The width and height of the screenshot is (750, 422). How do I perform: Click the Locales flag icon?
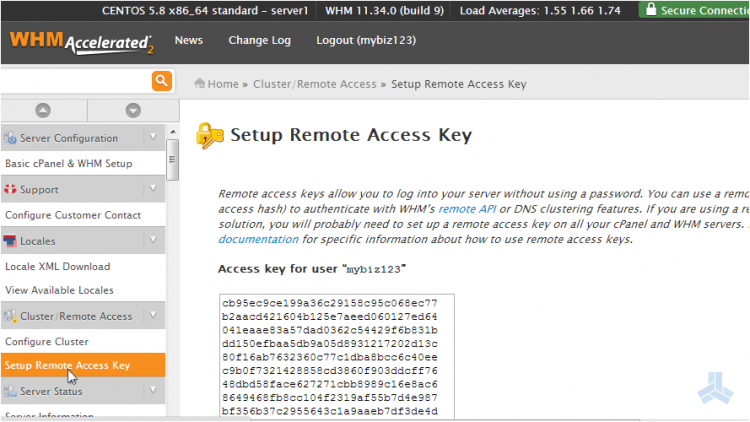[x=10, y=241]
